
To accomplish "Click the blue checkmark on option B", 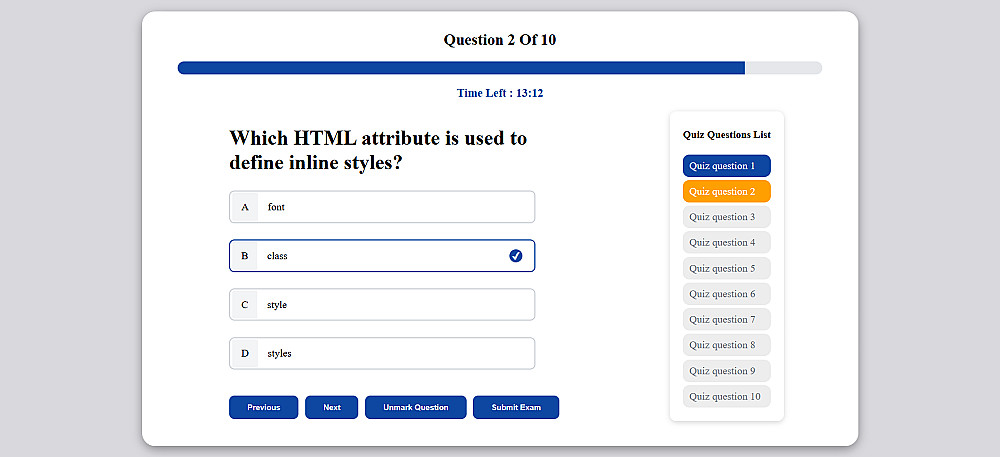I will [x=516, y=256].
